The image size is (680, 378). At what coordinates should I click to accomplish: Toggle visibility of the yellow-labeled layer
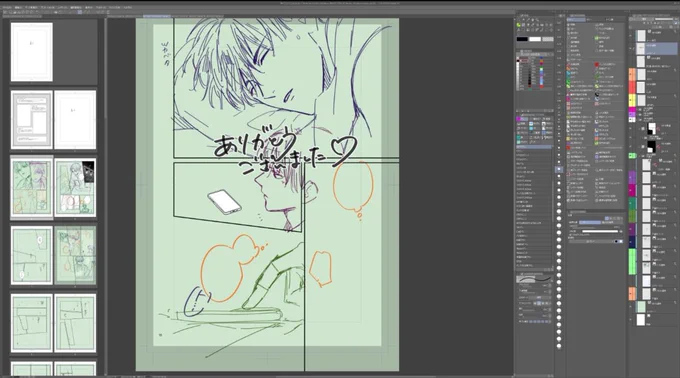coord(632,100)
